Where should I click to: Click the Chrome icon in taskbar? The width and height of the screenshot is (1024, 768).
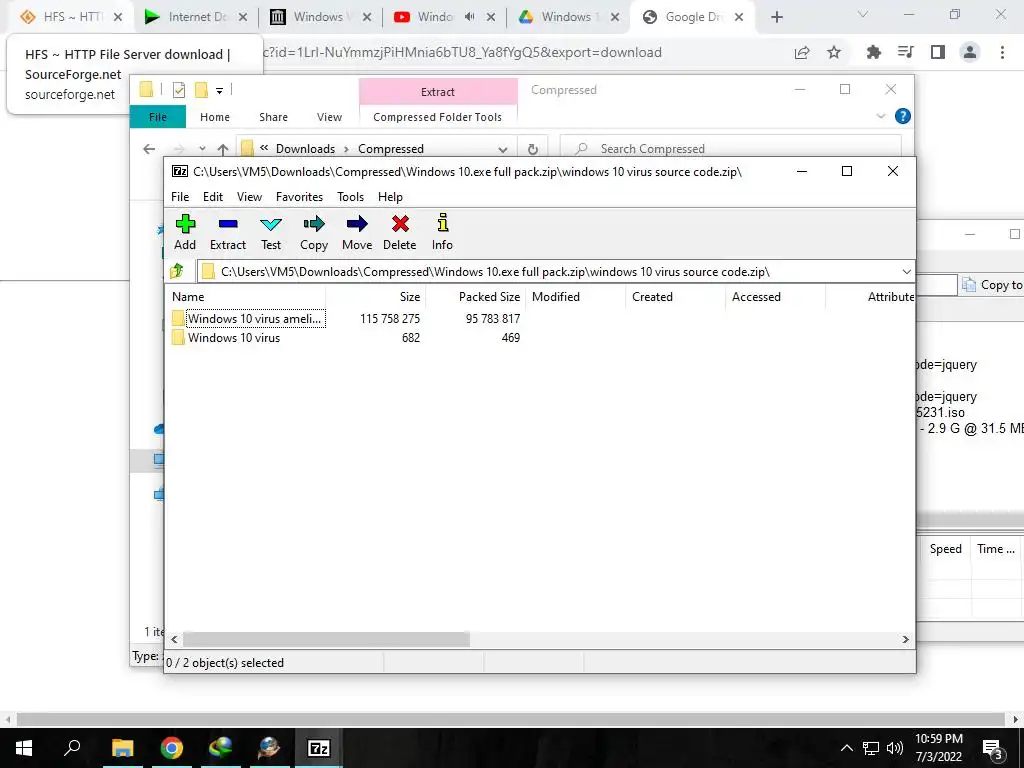171,748
